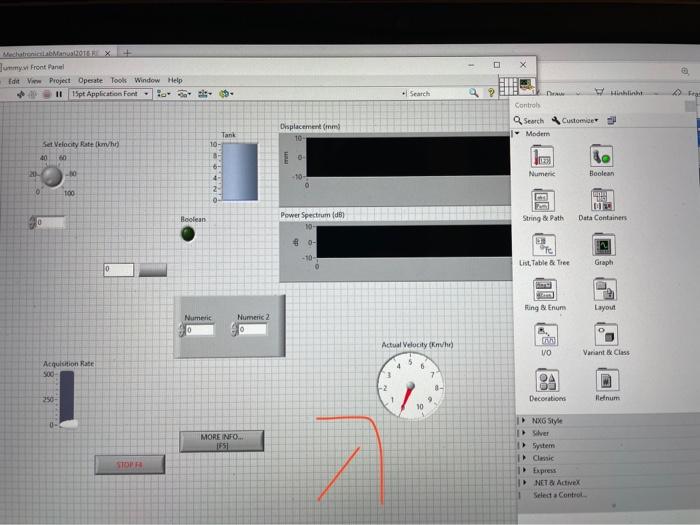Click the Numeric control input field
This screenshot has height=525, width=700.
pos(200,330)
